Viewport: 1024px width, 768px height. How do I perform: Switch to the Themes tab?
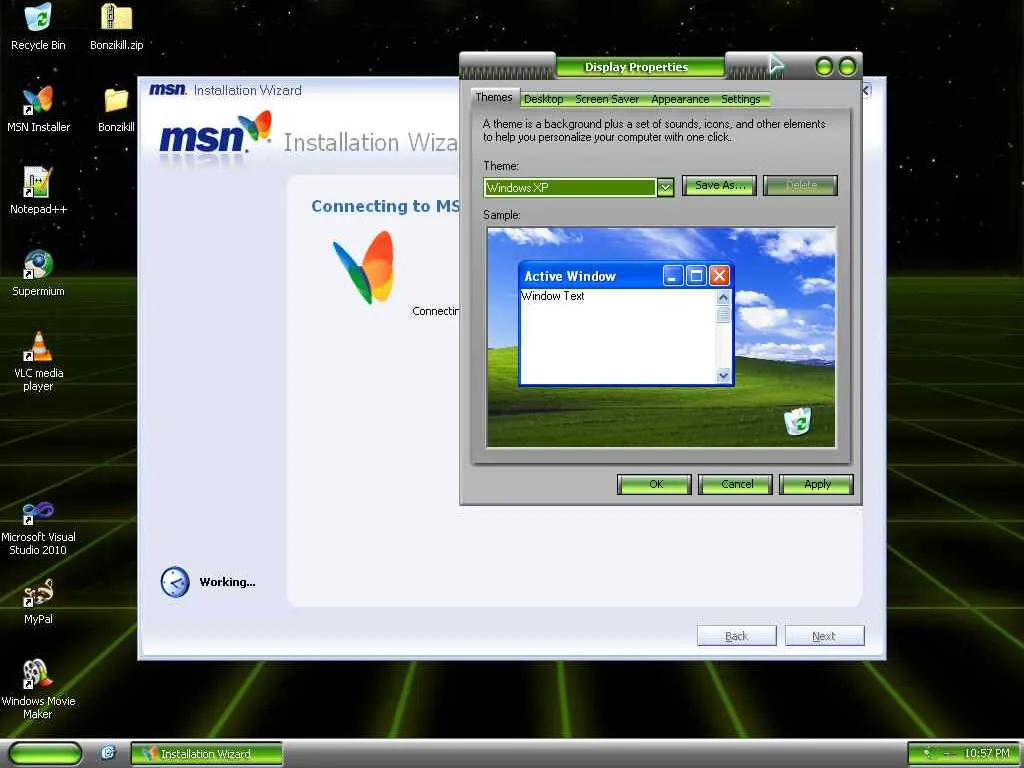494,97
